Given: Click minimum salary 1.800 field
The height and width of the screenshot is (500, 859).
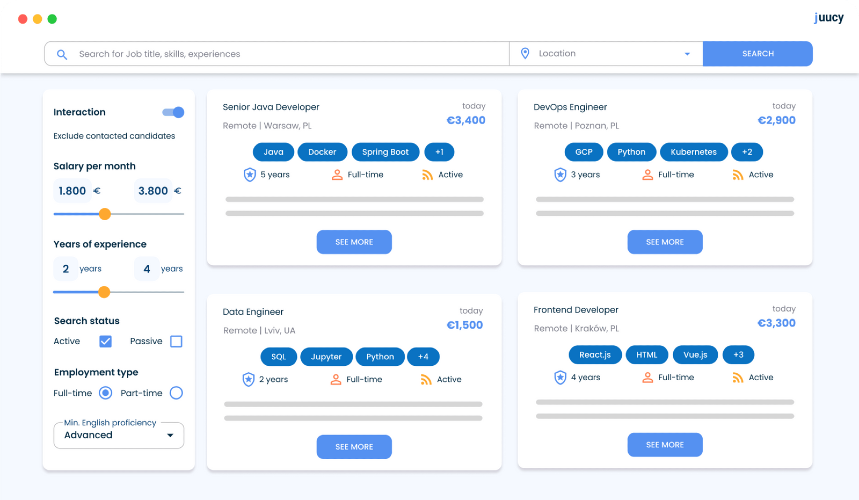Looking at the screenshot, I should click(x=72, y=191).
